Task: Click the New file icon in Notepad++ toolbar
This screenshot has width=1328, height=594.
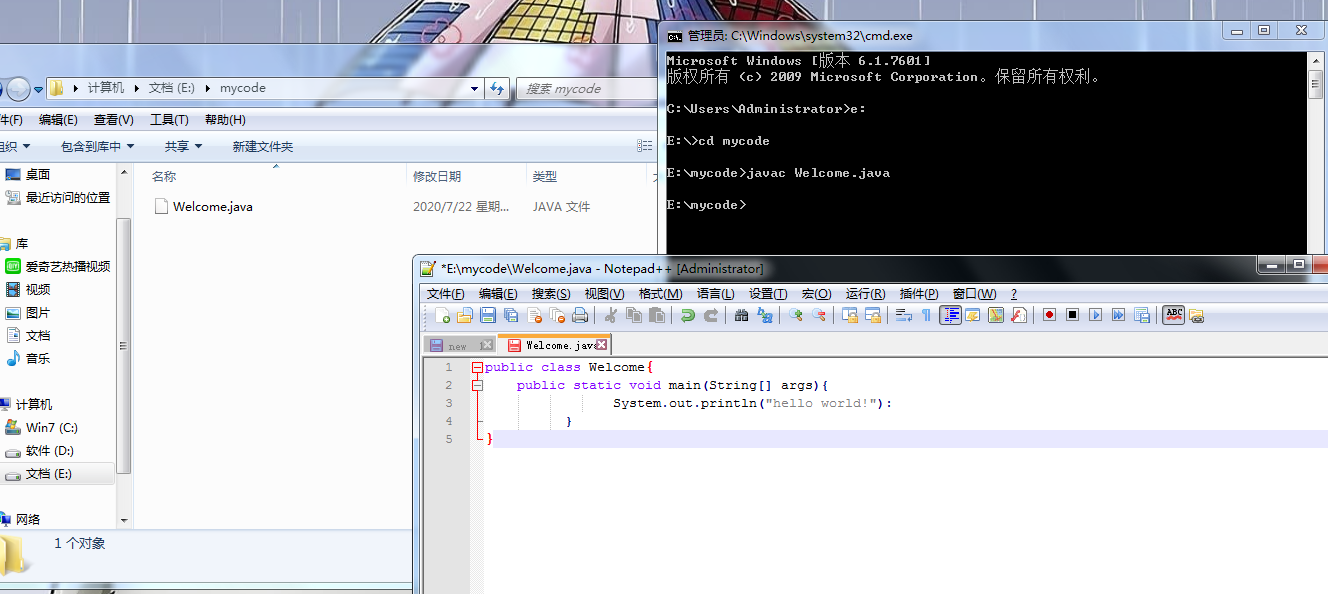Action: pos(443,315)
